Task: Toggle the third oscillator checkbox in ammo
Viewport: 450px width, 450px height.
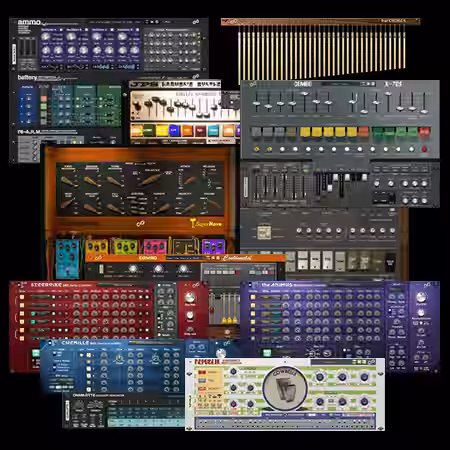Action: coord(112,30)
